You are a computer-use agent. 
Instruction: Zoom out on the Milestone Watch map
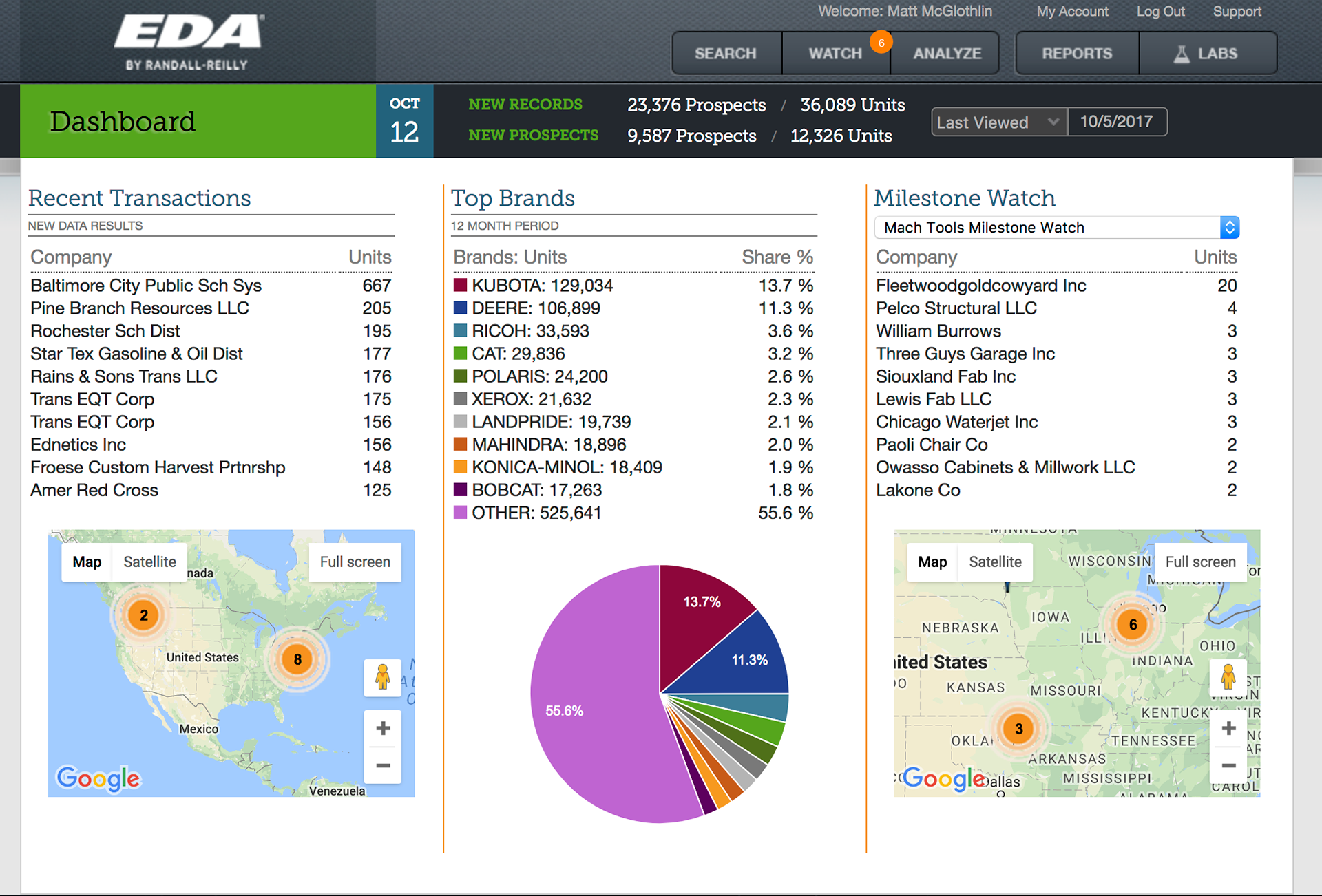(1228, 765)
